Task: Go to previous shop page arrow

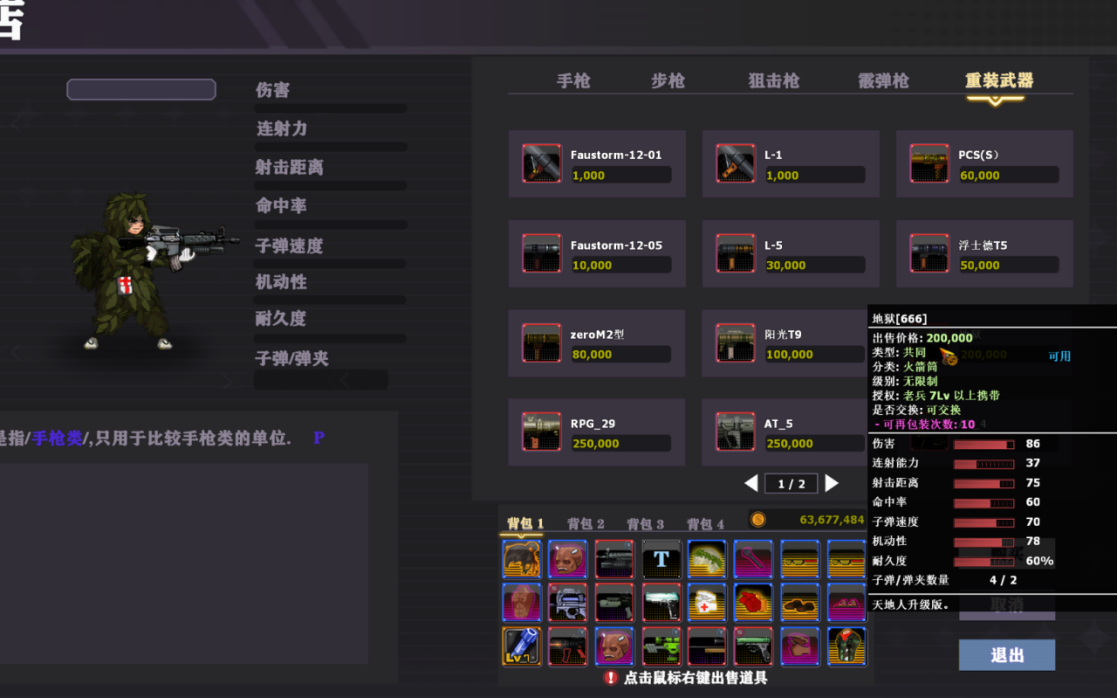Action: pyautogui.click(x=751, y=484)
